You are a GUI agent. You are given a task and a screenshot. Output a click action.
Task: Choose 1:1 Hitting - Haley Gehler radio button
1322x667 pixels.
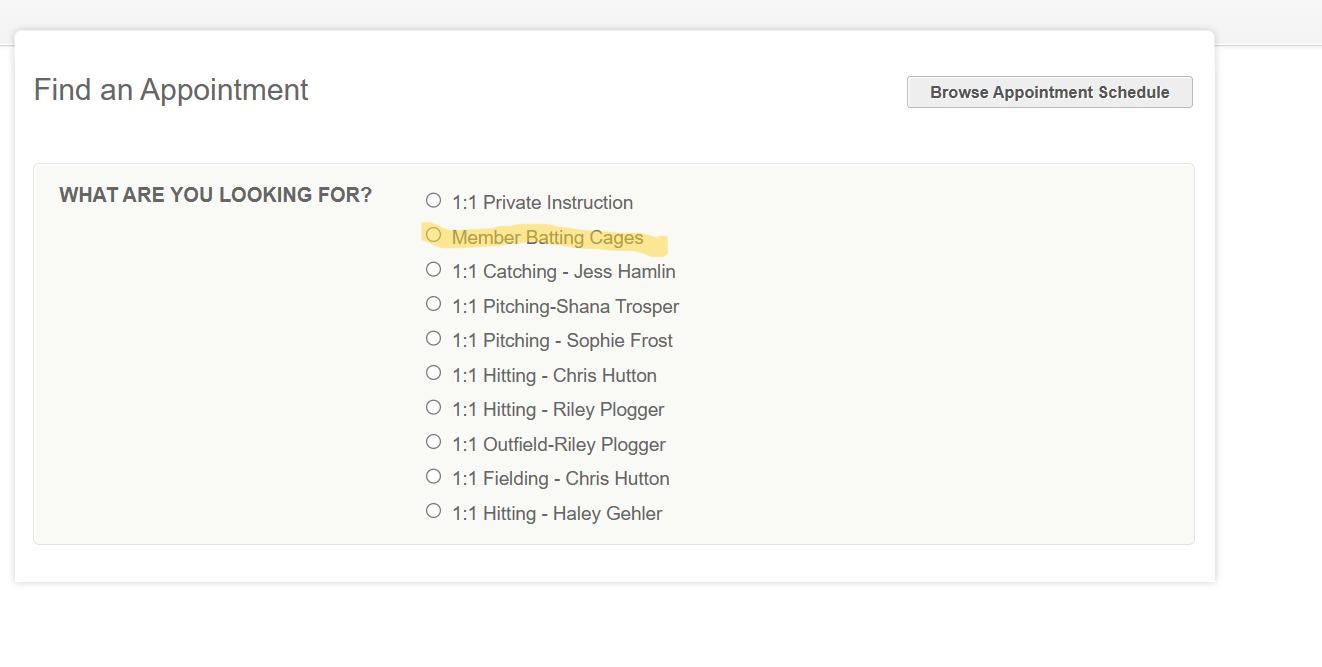pyautogui.click(x=433, y=511)
